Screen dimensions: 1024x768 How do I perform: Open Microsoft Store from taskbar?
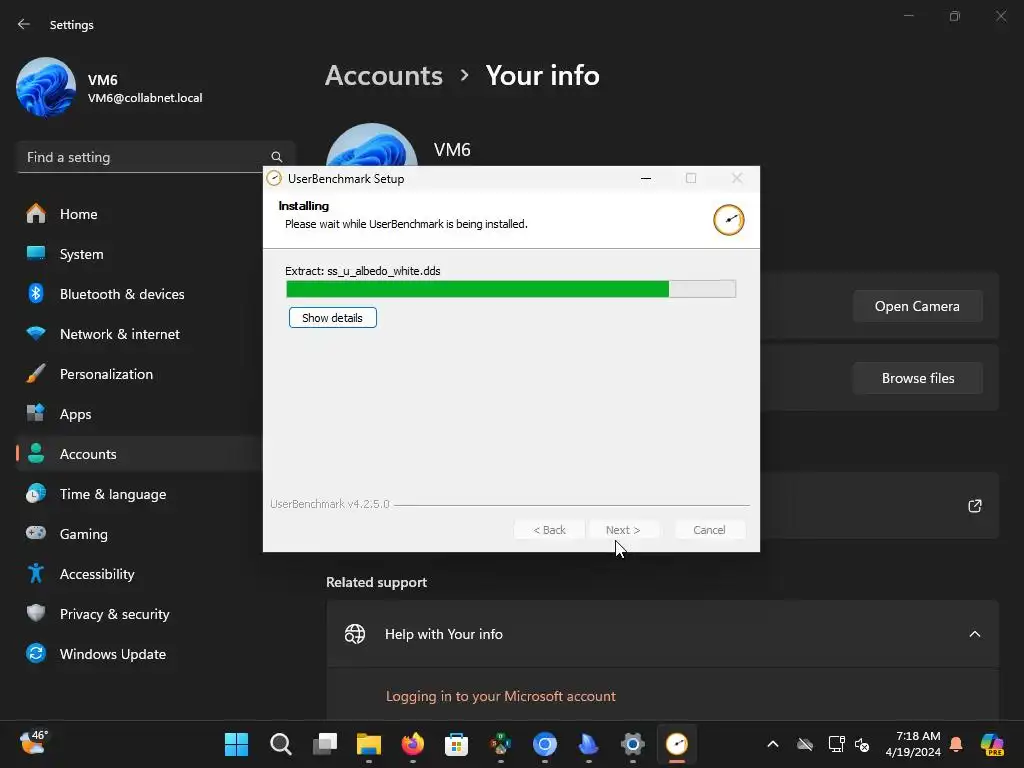coord(456,744)
